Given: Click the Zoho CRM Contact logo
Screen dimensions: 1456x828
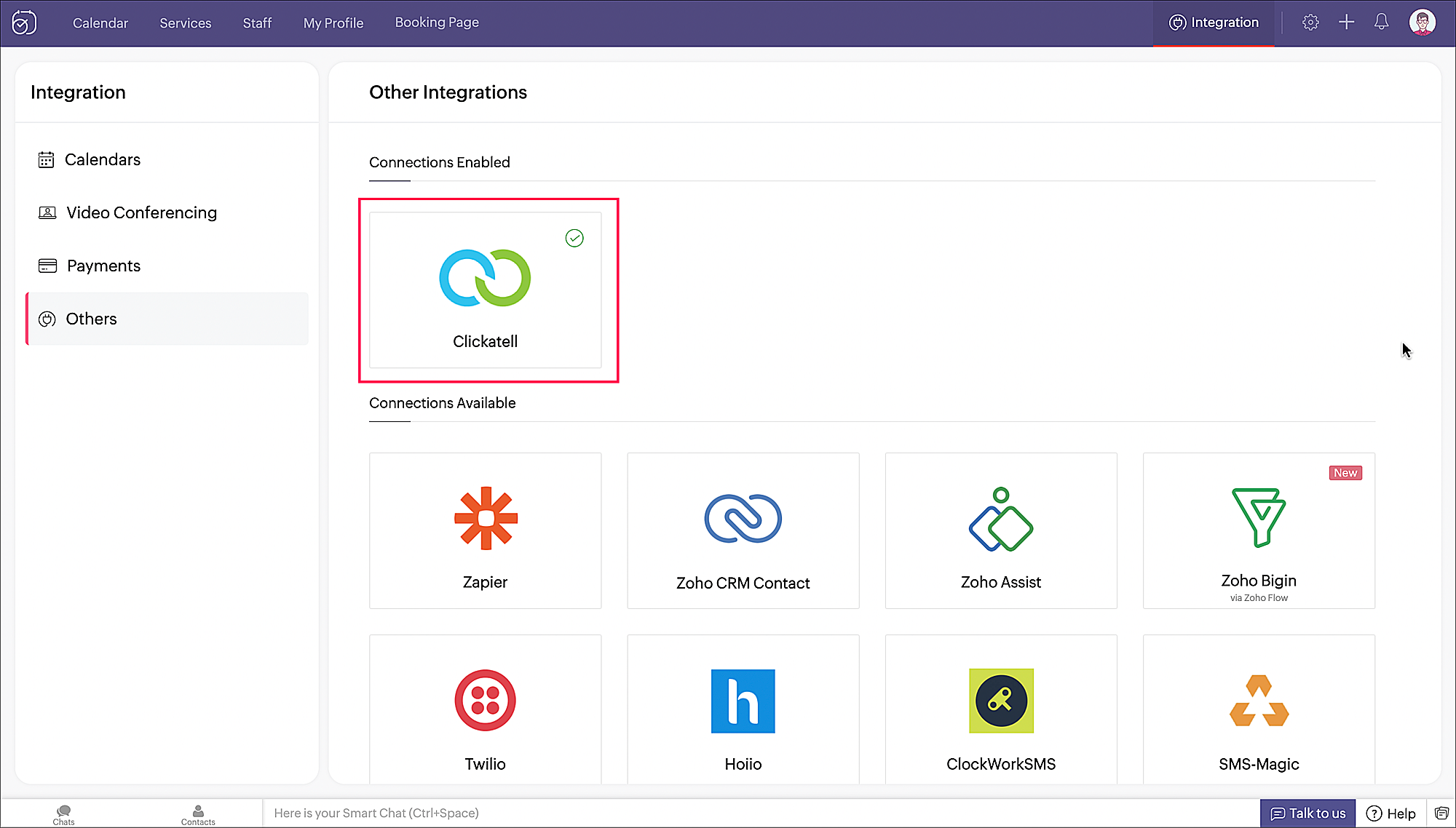Looking at the screenshot, I should pos(743,518).
